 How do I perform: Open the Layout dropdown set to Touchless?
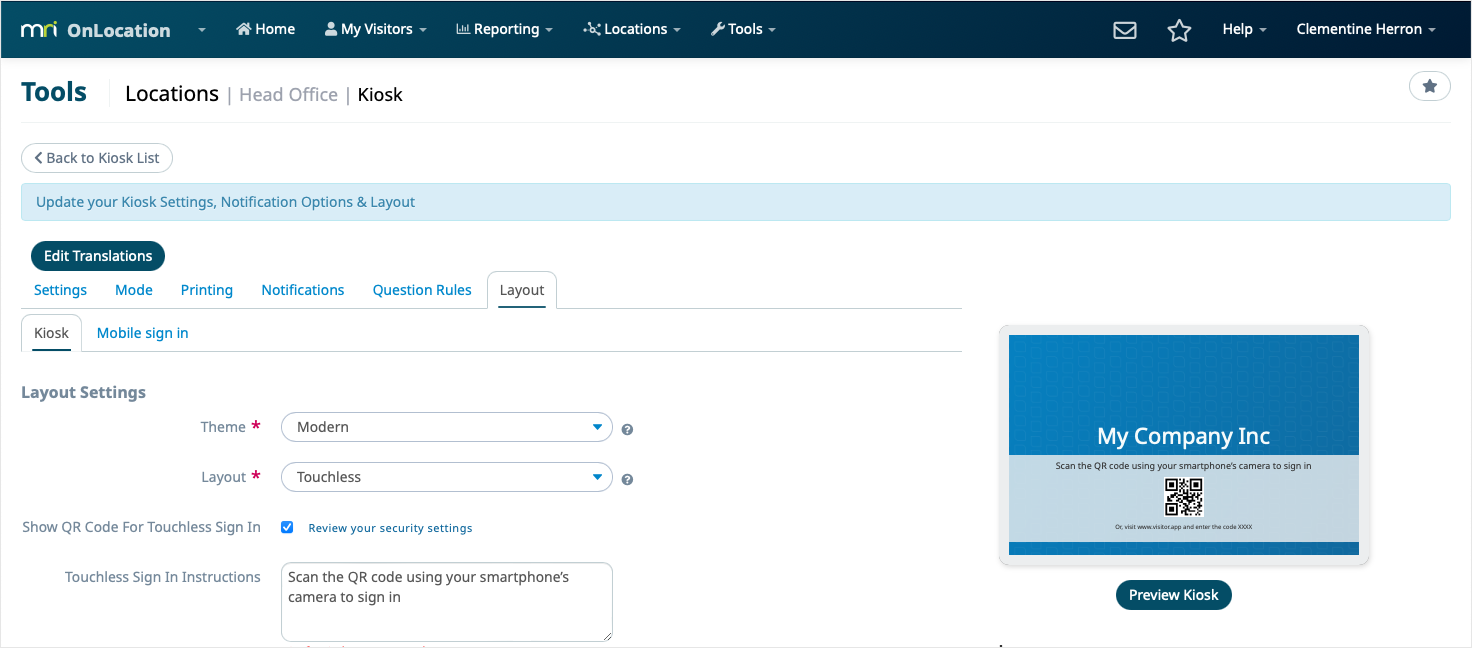[x=446, y=477]
